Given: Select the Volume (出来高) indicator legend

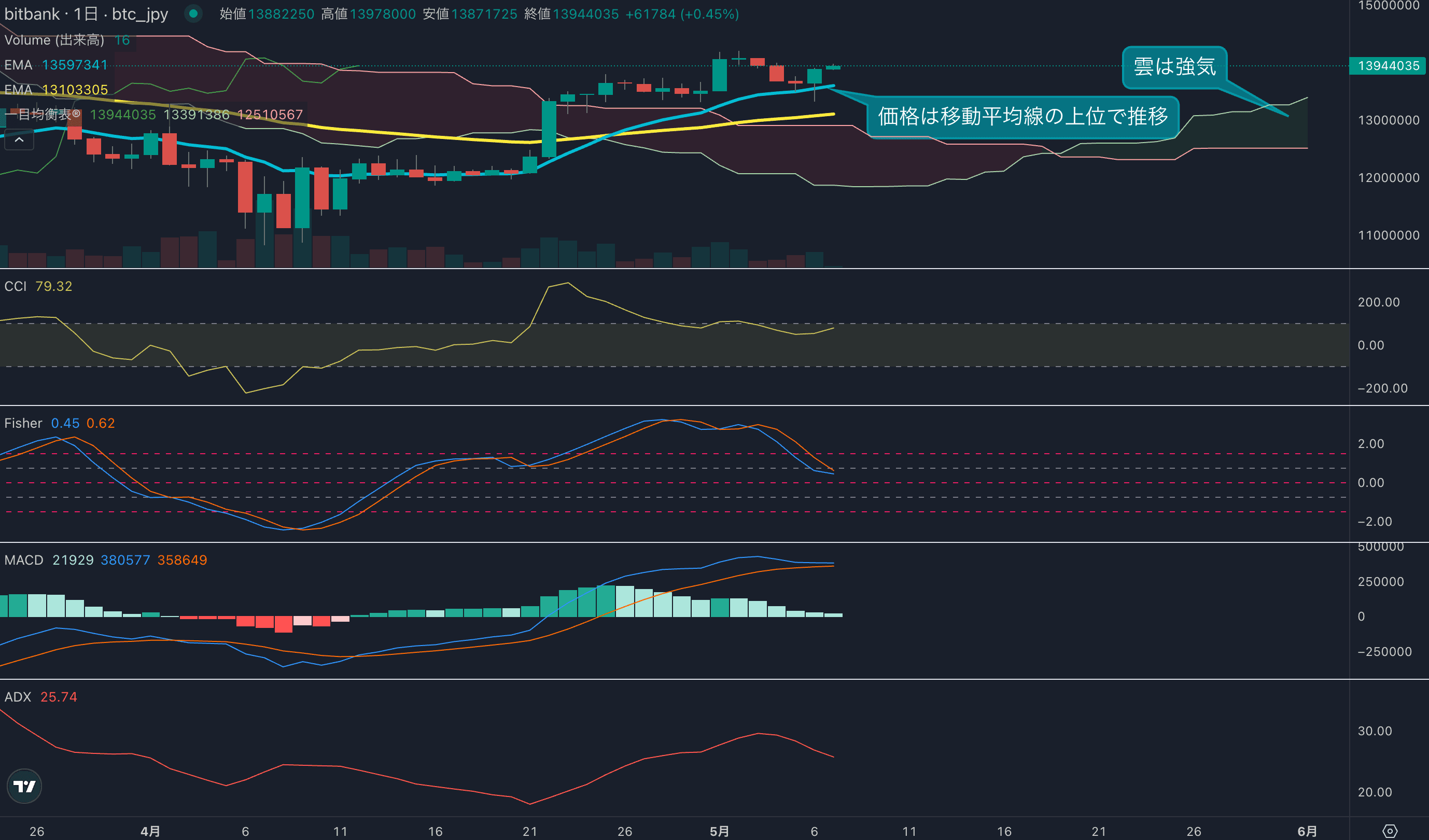Looking at the screenshot, I should 54,40.
